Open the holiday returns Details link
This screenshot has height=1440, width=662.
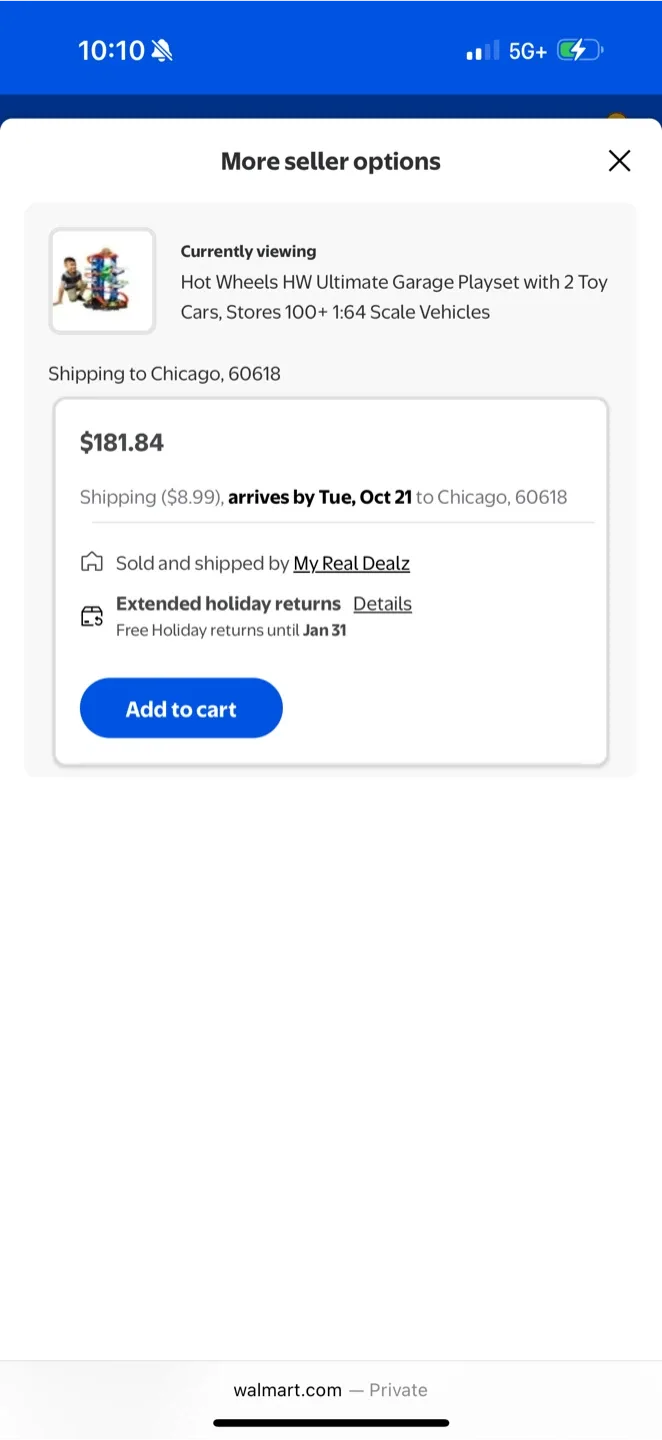coord(382,604)
